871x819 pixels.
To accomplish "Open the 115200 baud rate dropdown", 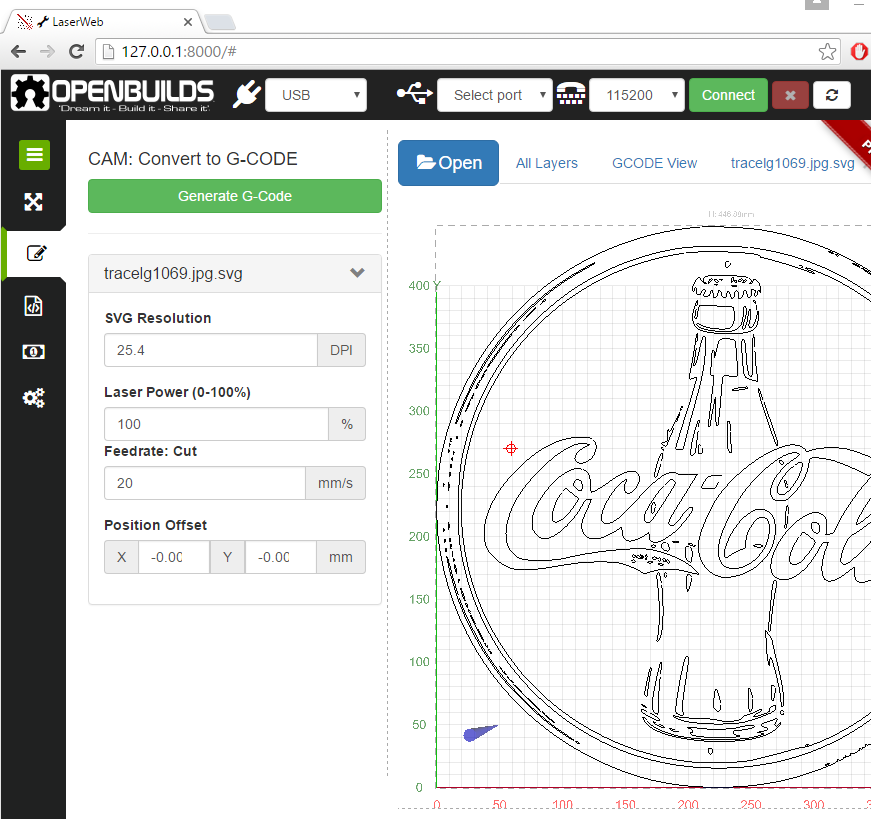I will pyautogui.click(x=637, y=95).
